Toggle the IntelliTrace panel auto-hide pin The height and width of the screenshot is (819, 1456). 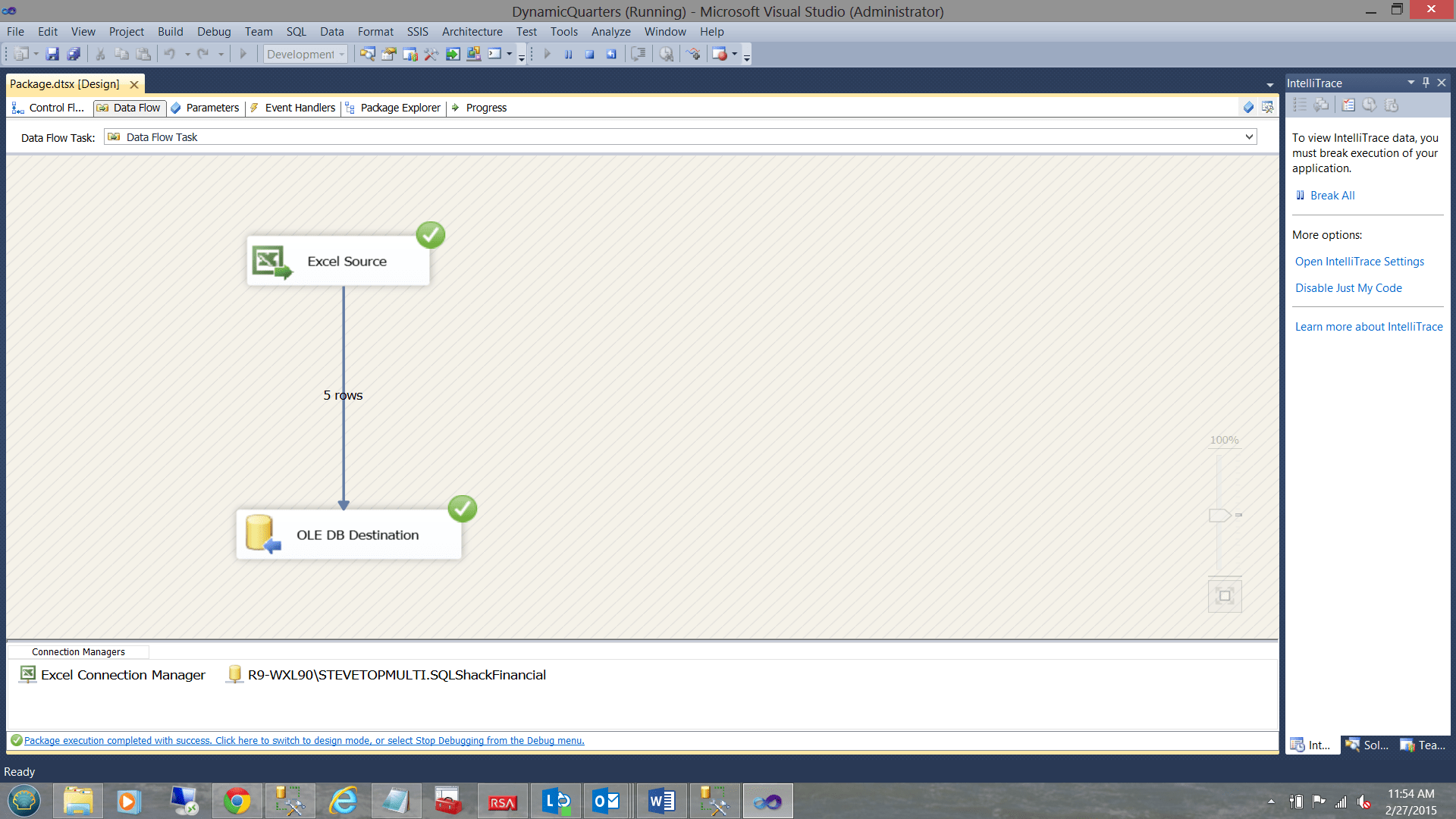point(1426,83)
